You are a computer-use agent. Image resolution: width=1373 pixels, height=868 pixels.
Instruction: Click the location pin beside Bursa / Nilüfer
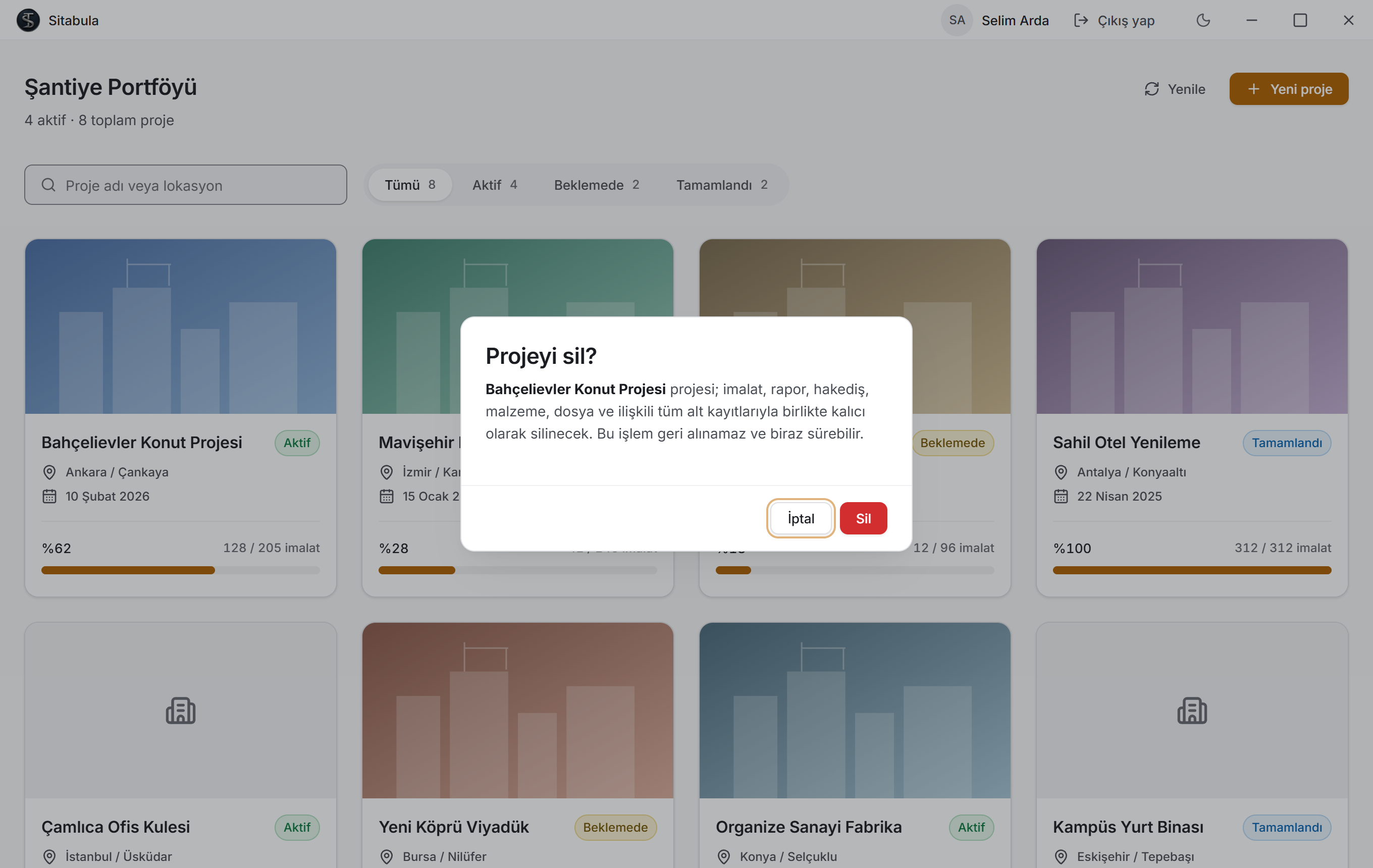click(x=387, y=856)
